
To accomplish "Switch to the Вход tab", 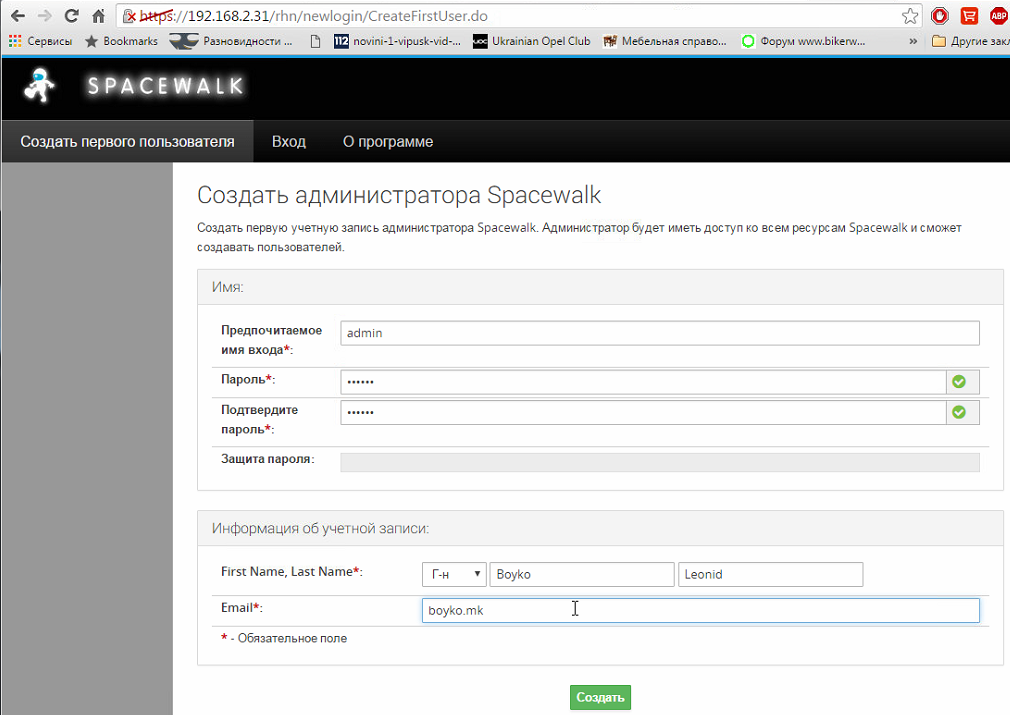I will [x=288, y=142].
